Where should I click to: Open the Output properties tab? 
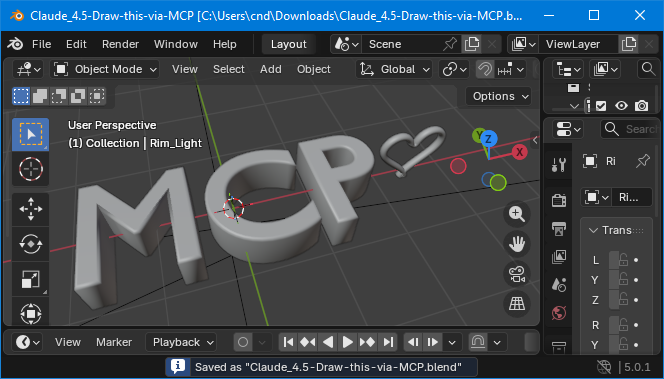pos(559,228)
